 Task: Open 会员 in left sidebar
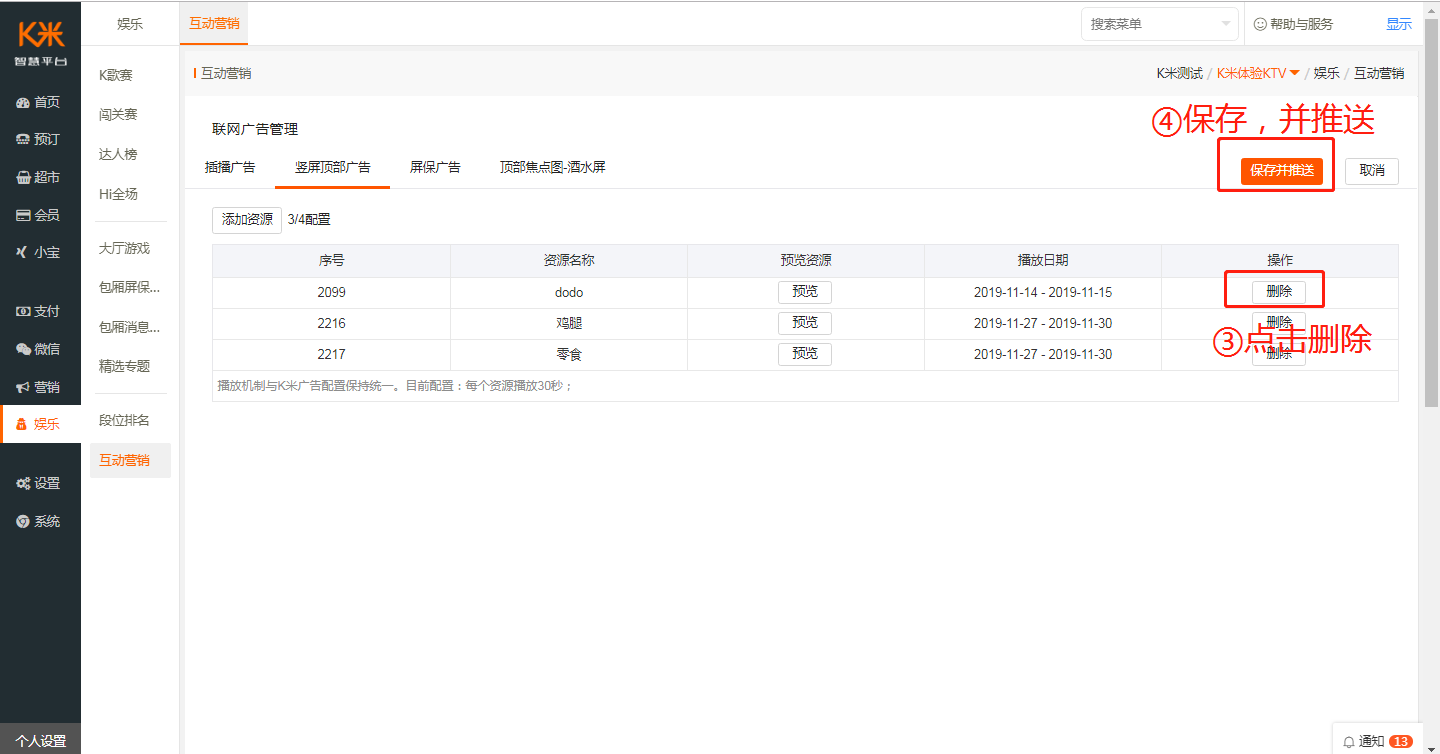pos(40,215)
